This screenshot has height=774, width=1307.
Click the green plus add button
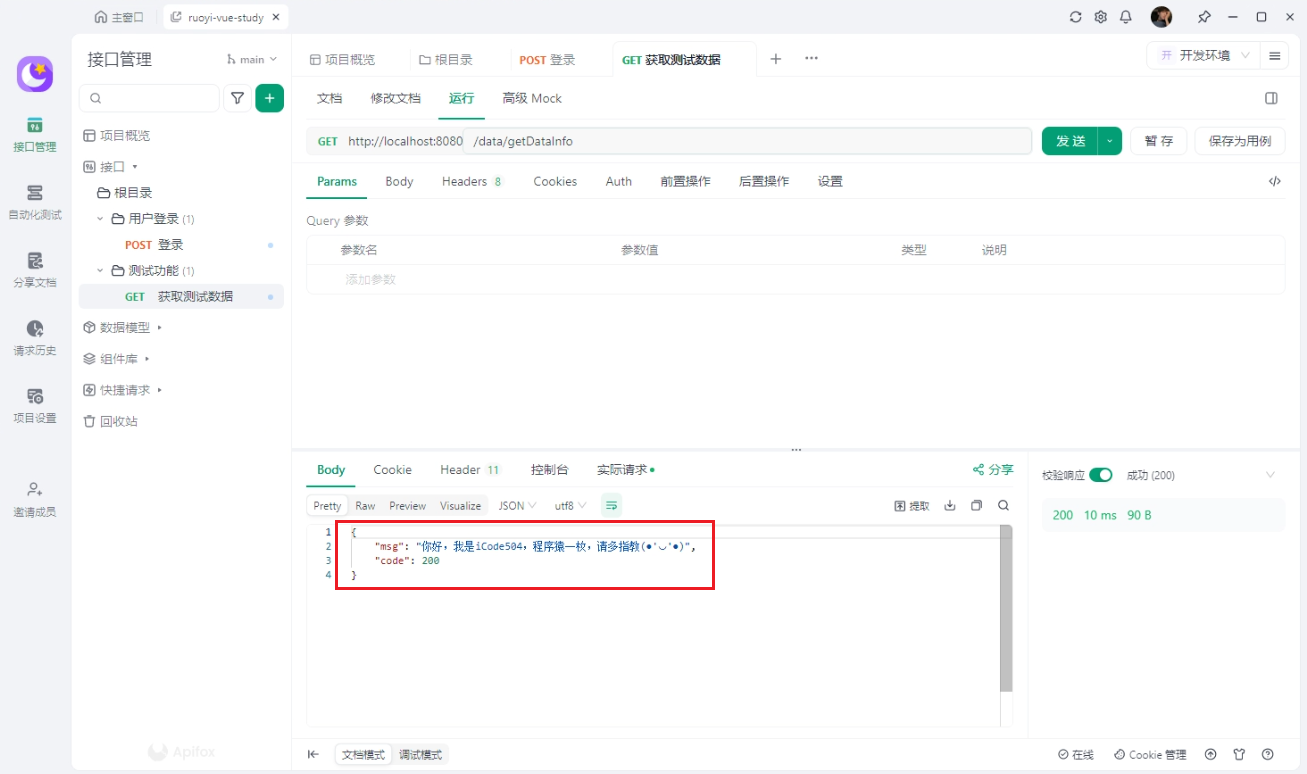[x=269, y=98]
